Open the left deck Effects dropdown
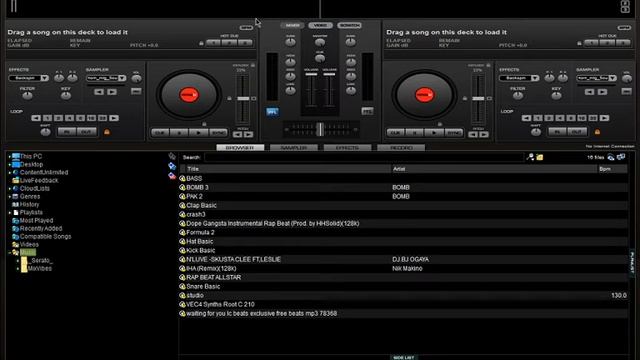 coord(29,78)
